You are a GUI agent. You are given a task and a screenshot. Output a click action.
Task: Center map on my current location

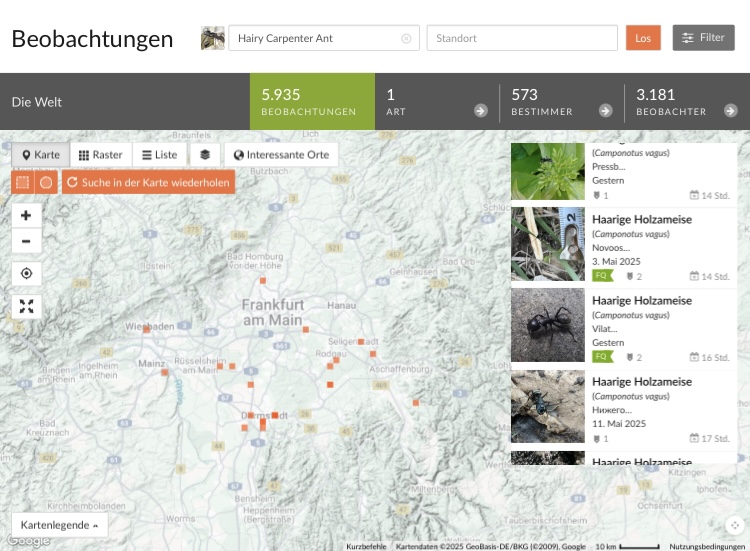coord(26,273)
